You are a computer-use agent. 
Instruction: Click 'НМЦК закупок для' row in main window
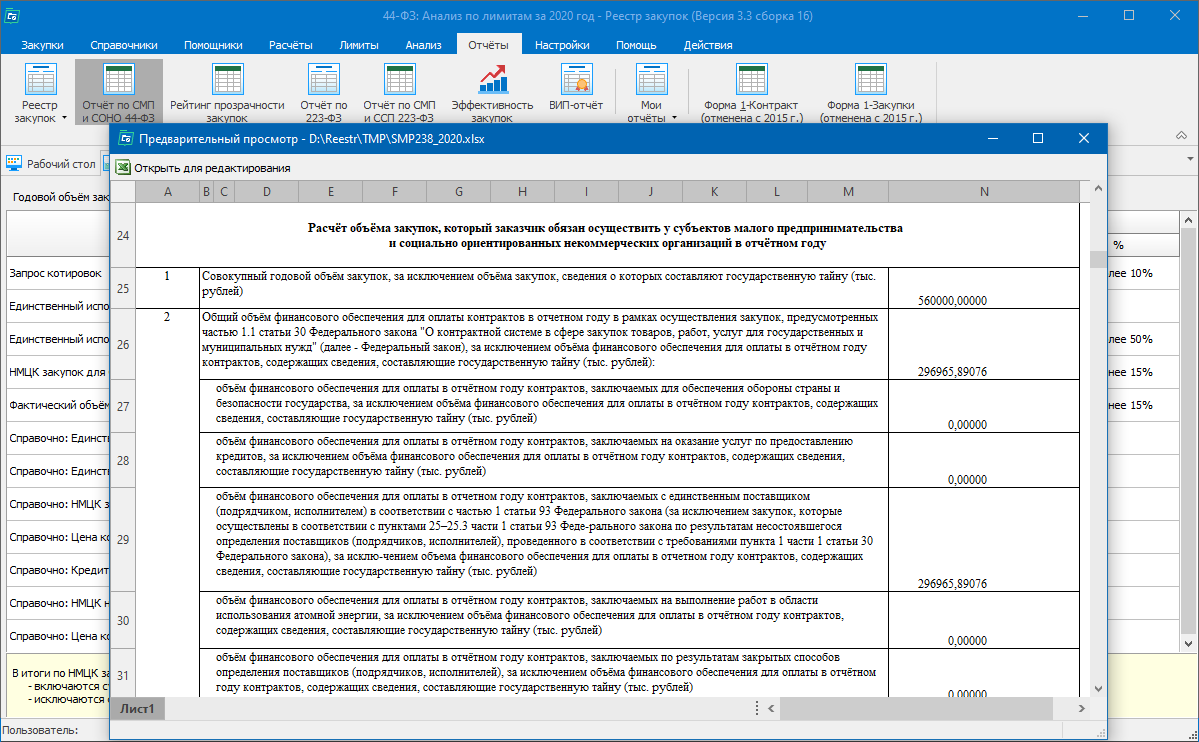58,372
